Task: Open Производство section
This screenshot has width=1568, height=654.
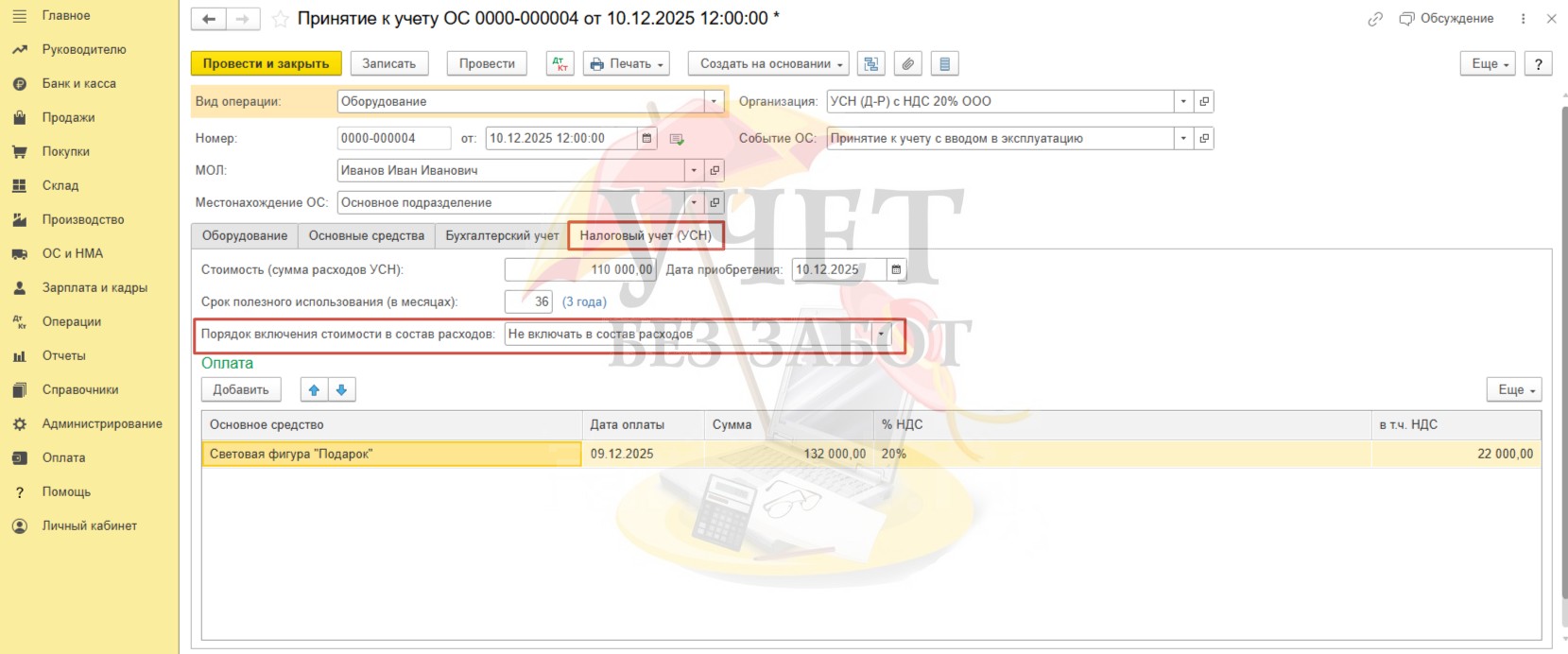Action: pyautogui.click(x=82, y=219)
